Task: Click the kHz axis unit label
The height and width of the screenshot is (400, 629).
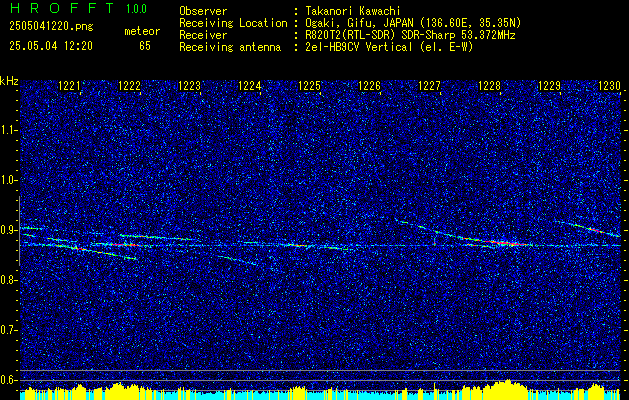Action: (x=9, y=81)
